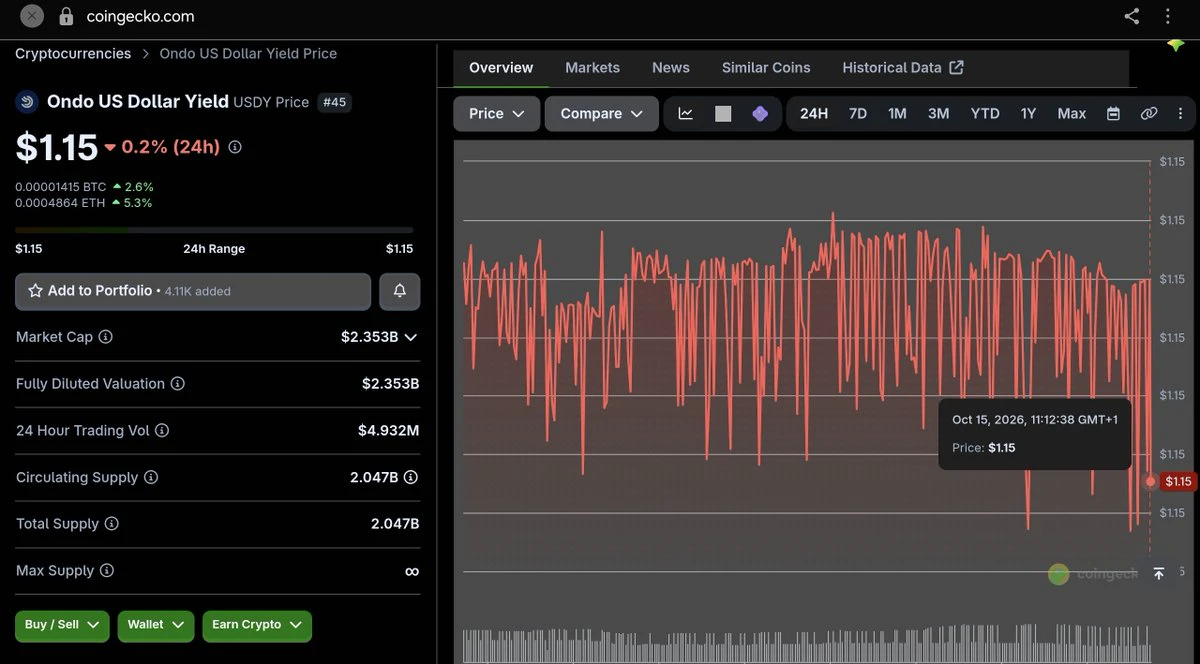Click the info icon beside 2.047B circulating value

click(x=411, y=477)
